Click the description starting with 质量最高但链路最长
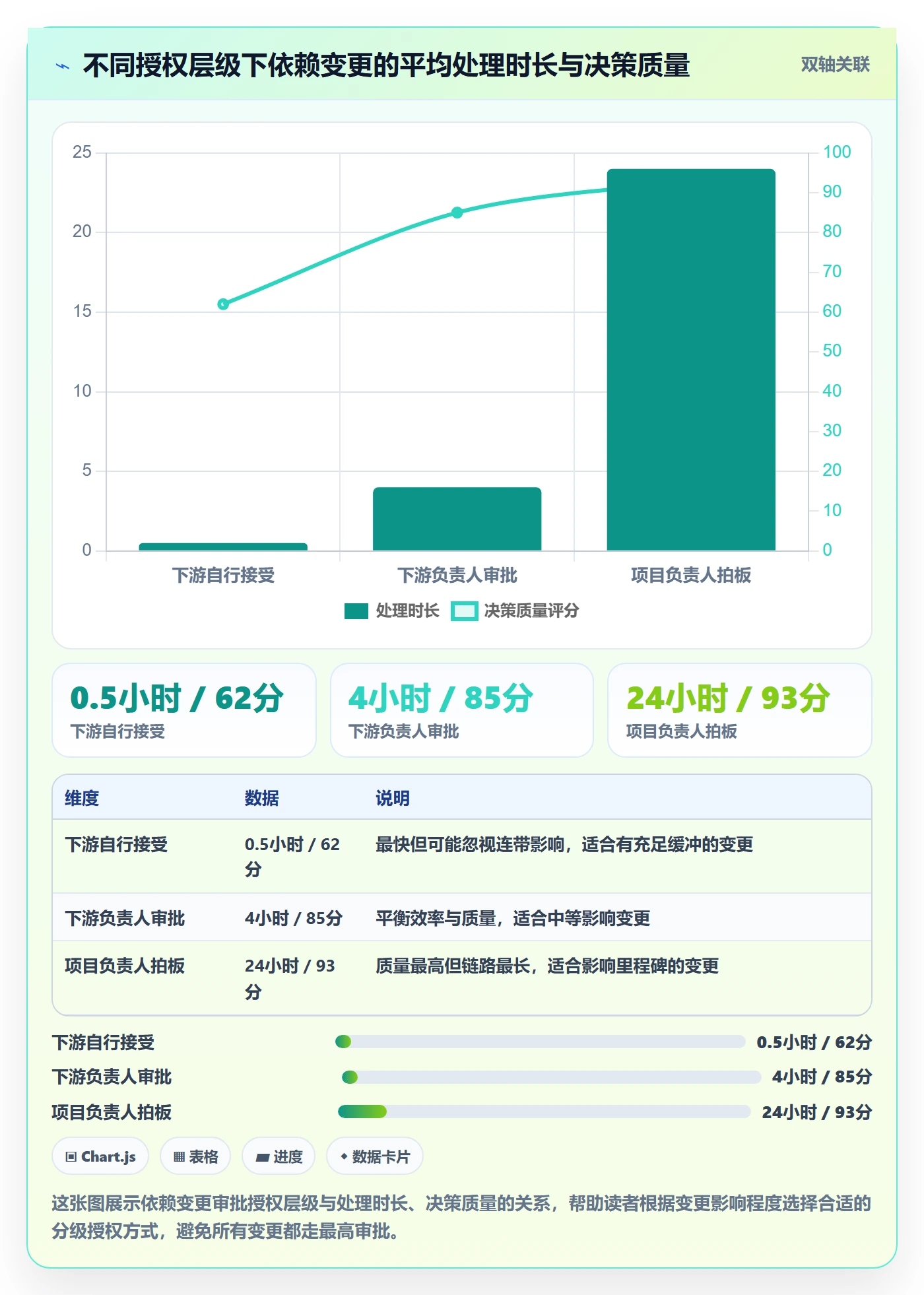The height and width of the screenshot is (1295, 924). coord(547,966)
